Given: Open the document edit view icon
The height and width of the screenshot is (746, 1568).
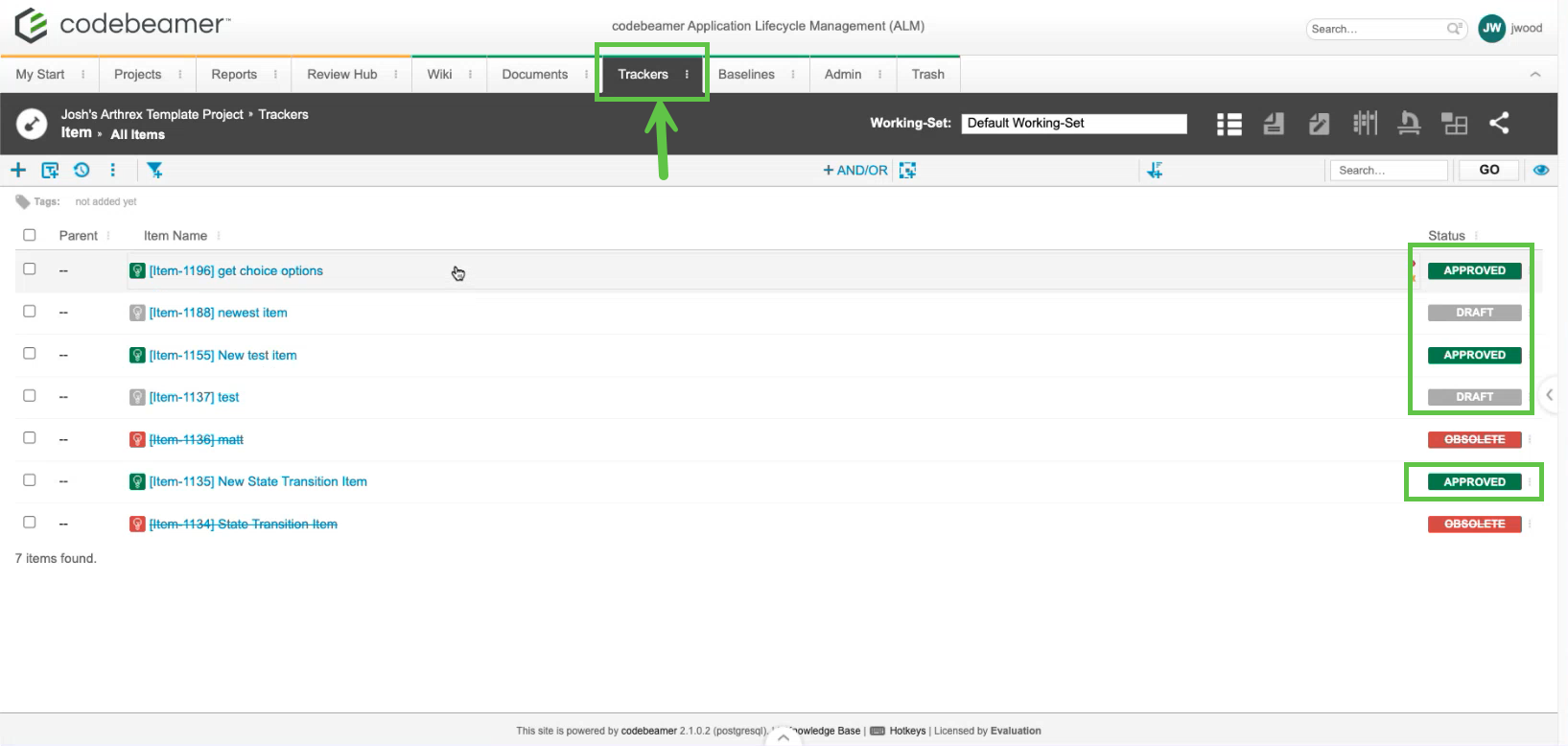Looking at the screenshot, I should pos(1319,124).
